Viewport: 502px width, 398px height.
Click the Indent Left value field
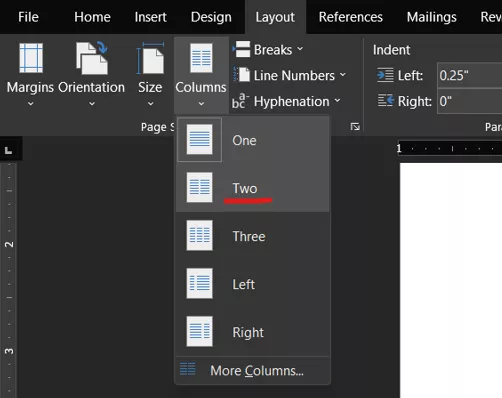coord(470,75)
